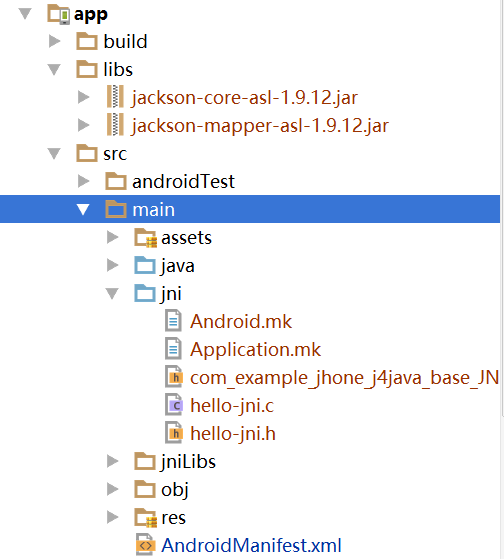
Task: Expand the jniLibs folder
Action: coord(113,461)
